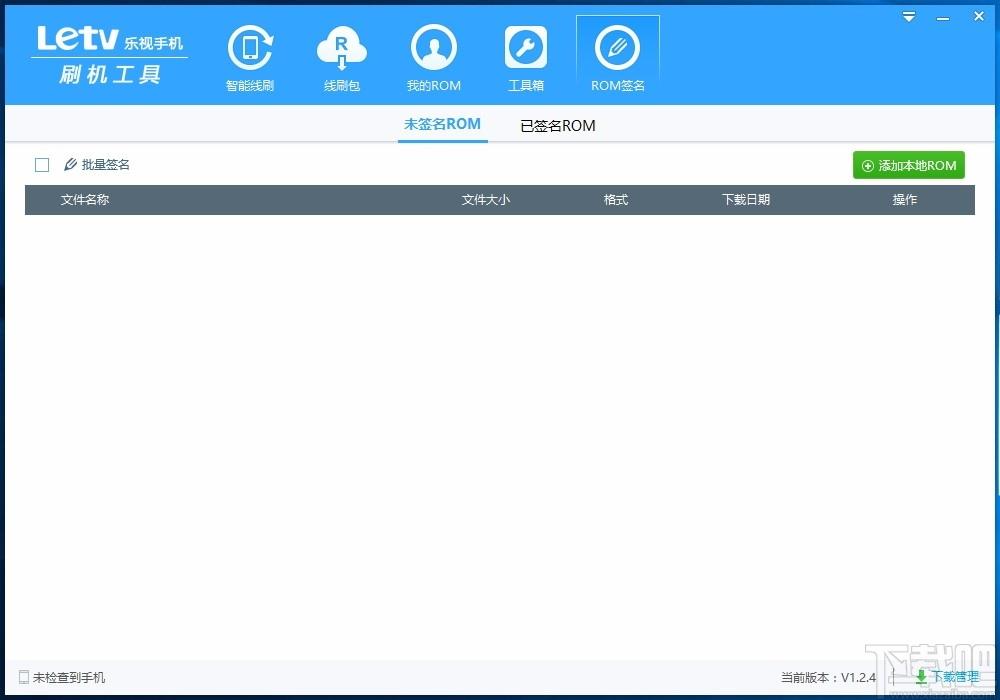Click the 格式 column header

tap(616, 200)
